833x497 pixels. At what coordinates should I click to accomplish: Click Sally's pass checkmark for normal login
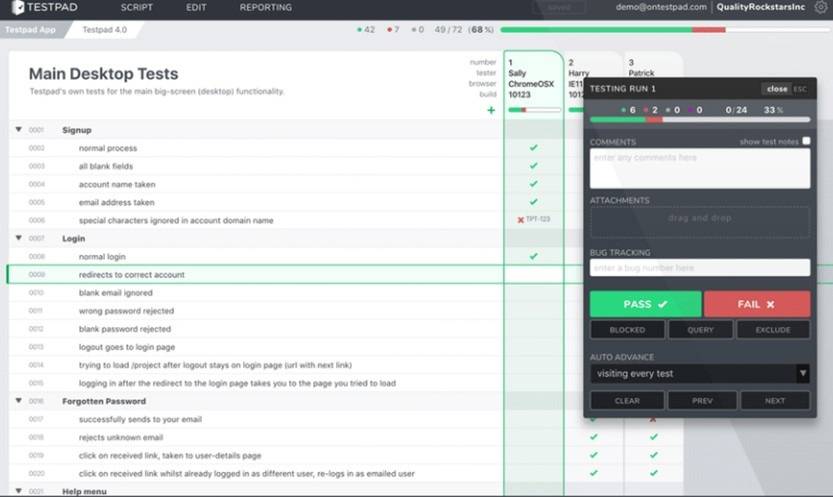click(x=533, y=256)
